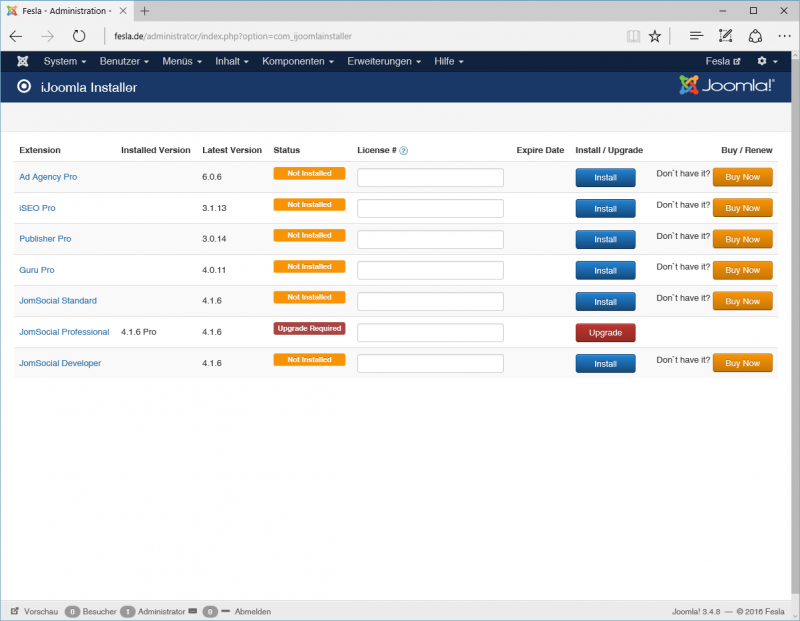Image resolution: width=800 pixels, height=621 pixels.
Task: Install JomSocial Developer
Action: [605, 363]
